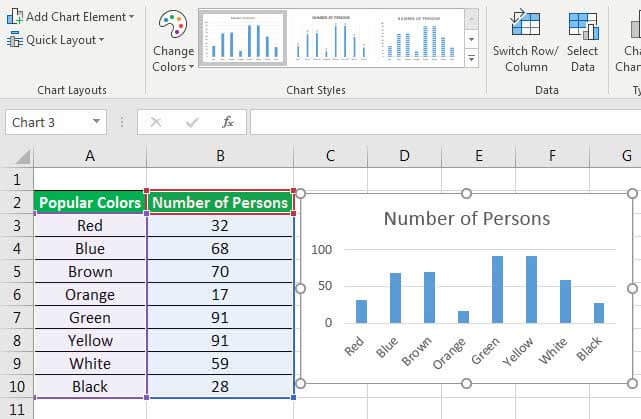This screenshot has width=641, height=419.
Task: Click the Insert Function fx icon
Action: pos(228,122)
